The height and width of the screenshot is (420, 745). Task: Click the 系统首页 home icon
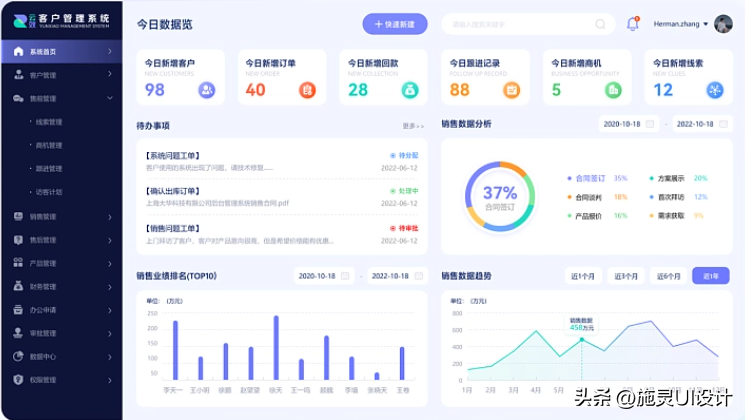click(18, 51)
